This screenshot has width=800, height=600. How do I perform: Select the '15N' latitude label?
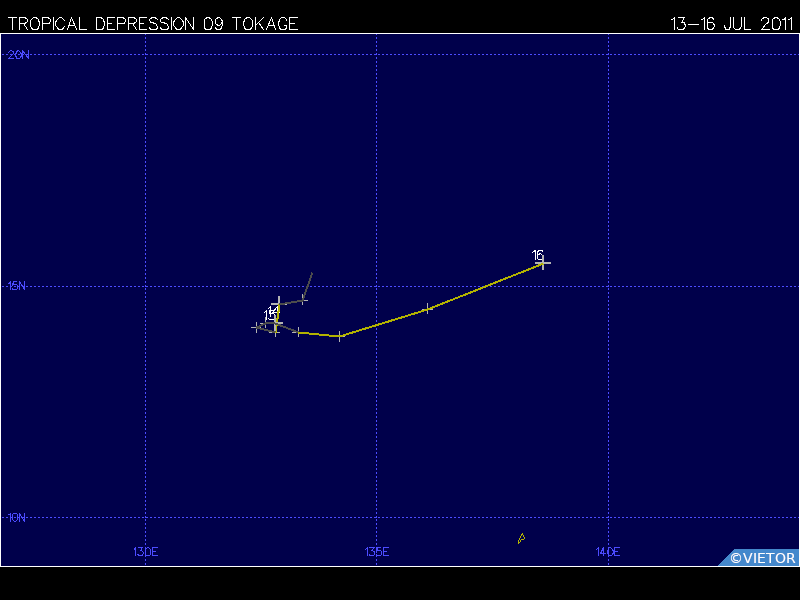tap(17, 286)
